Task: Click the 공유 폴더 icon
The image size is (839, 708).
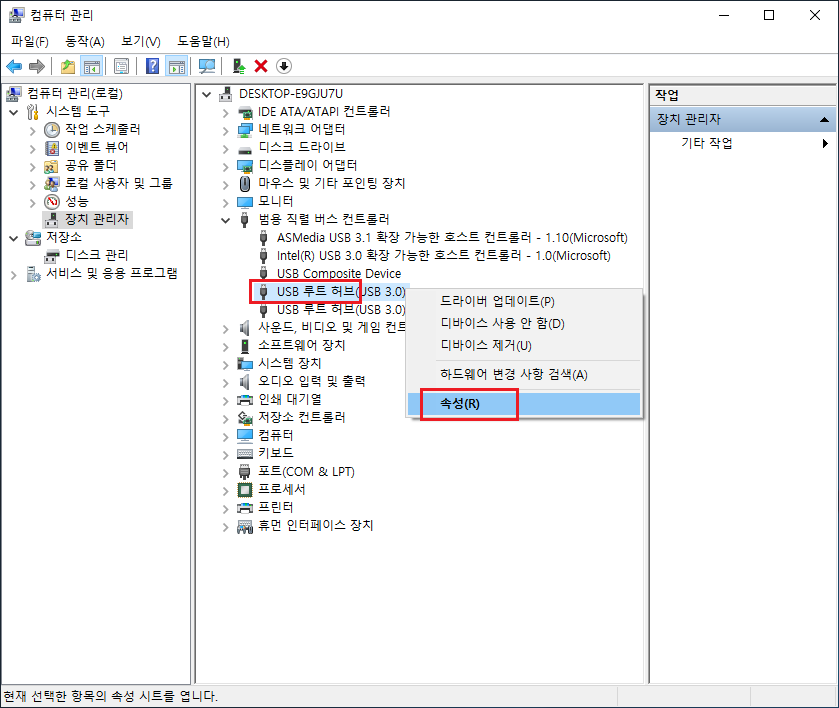Action: pyautogui.click(x=52, y=166)
